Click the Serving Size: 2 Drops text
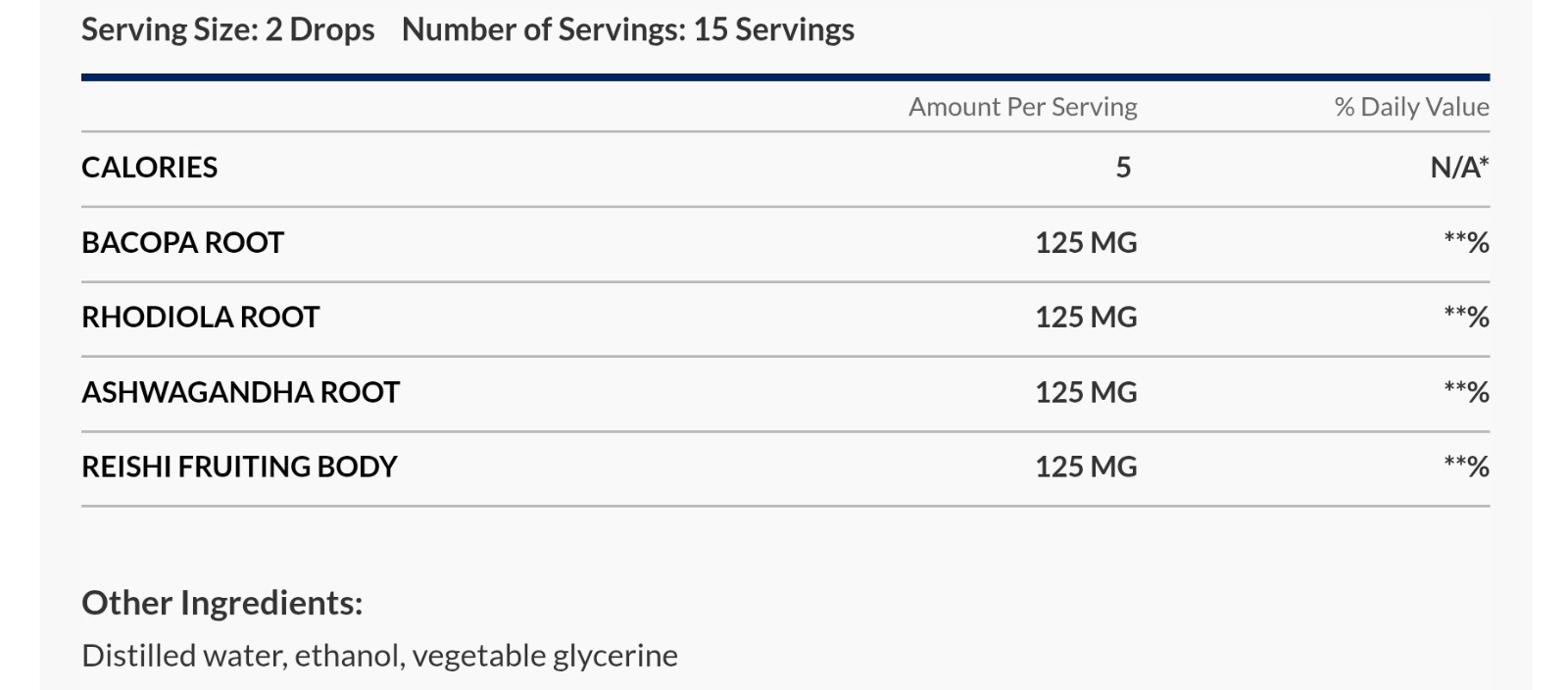 [x=227, y=30]
